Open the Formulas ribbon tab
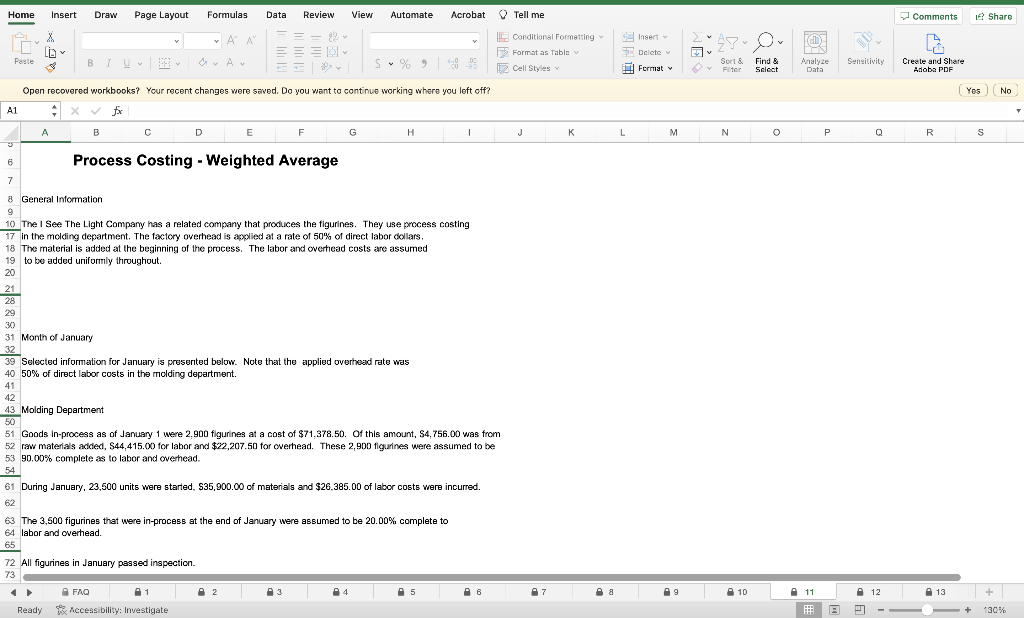1024x618 pixels. pyautogui.click(x=227, y=14)
